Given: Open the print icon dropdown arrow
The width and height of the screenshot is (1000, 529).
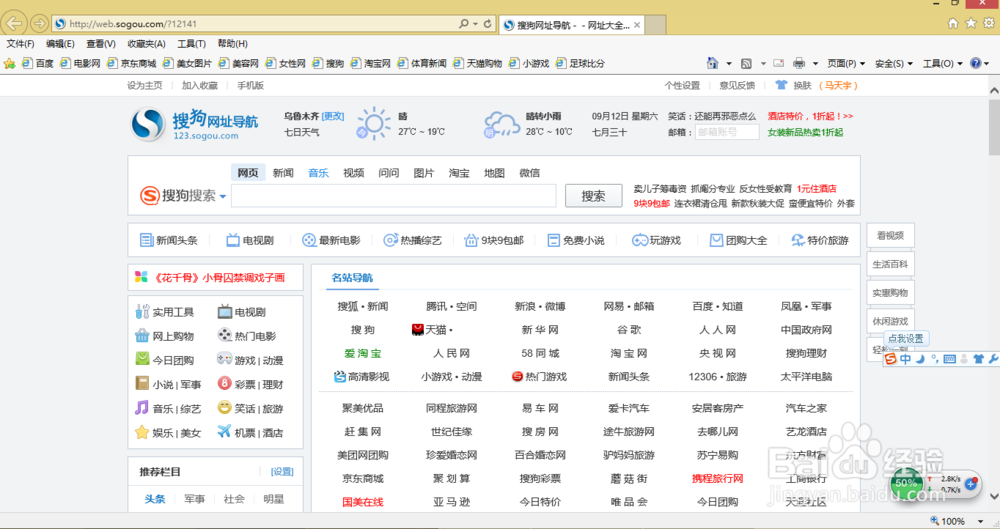Looking at the screenshot, I should coord(815,64).
